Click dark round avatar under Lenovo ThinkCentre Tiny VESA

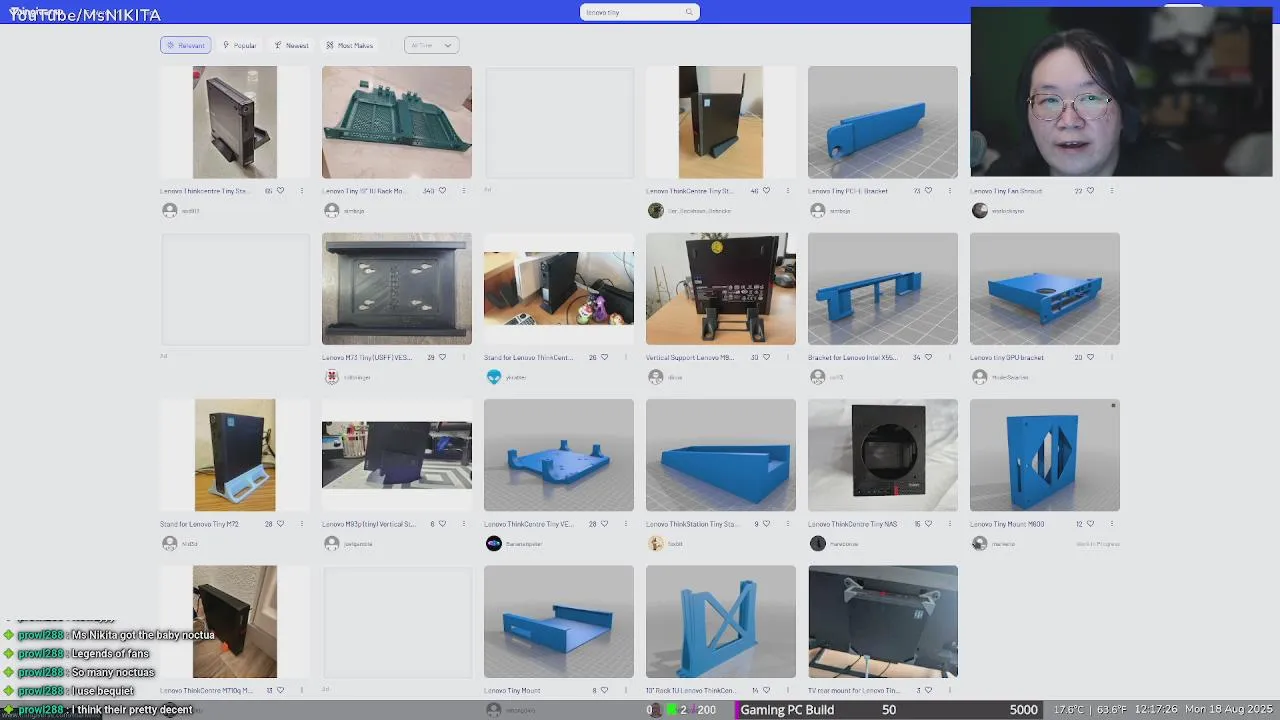tap(494, 543)
